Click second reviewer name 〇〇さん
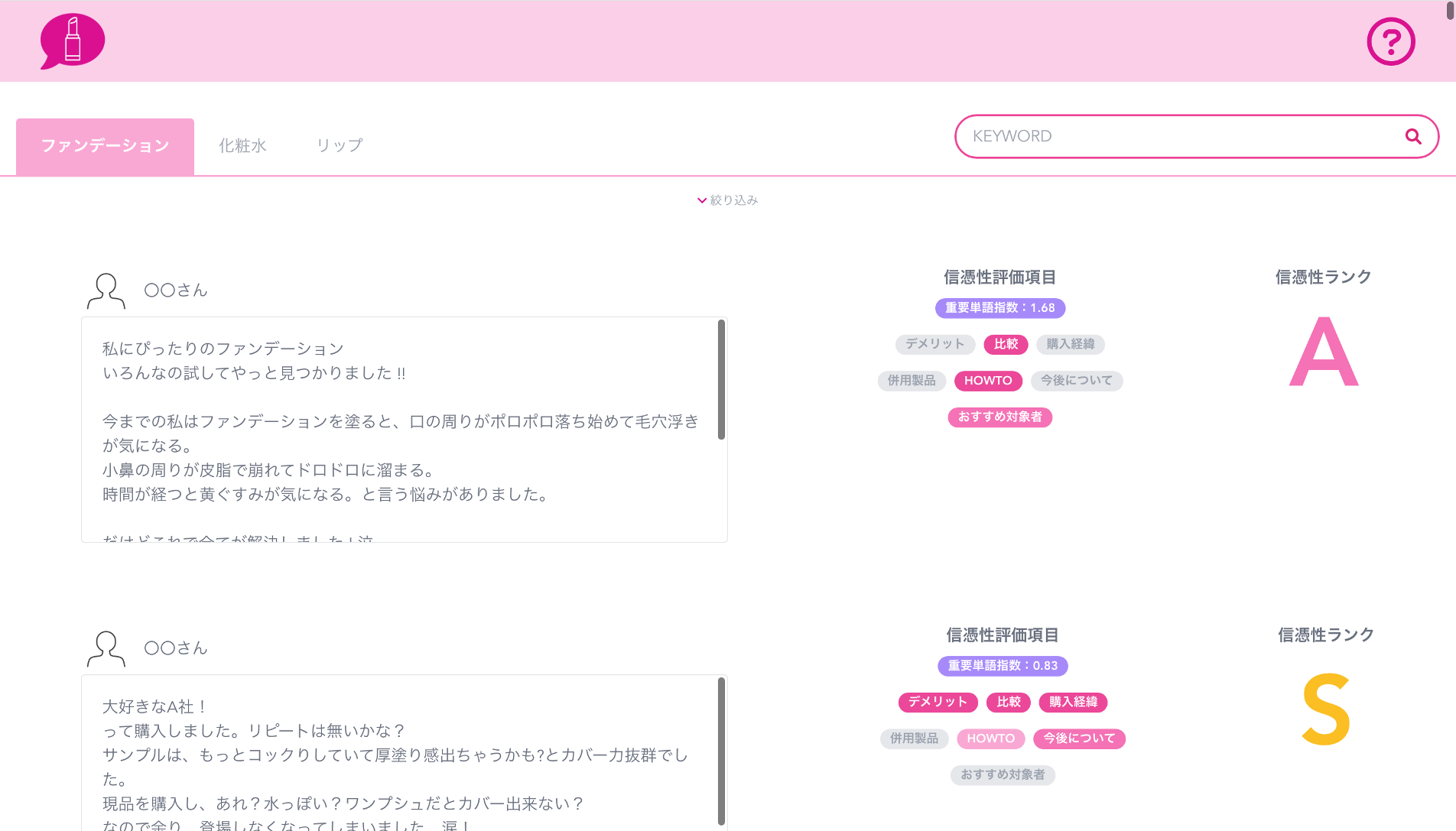This screenshot has height=831, width=1456. [176, 648]
